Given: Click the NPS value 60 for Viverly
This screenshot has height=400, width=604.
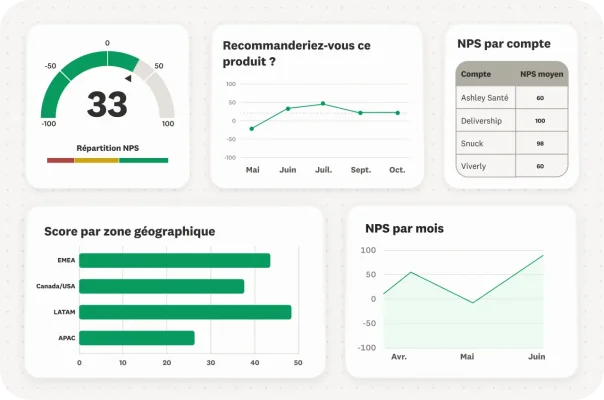Looking at the screenshot, I should point(540,166).
